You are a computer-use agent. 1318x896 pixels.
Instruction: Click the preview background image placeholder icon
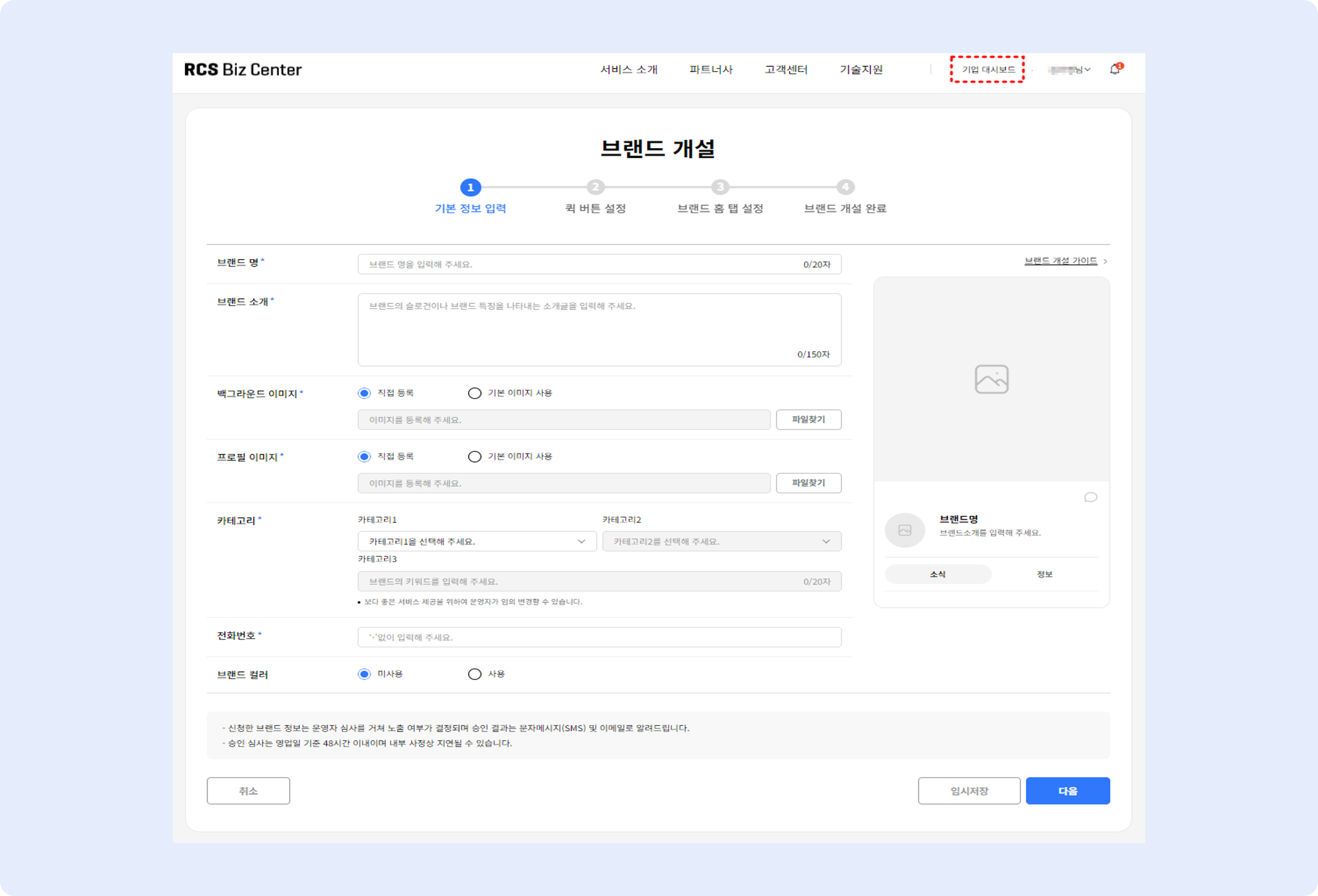click(991, 379)
